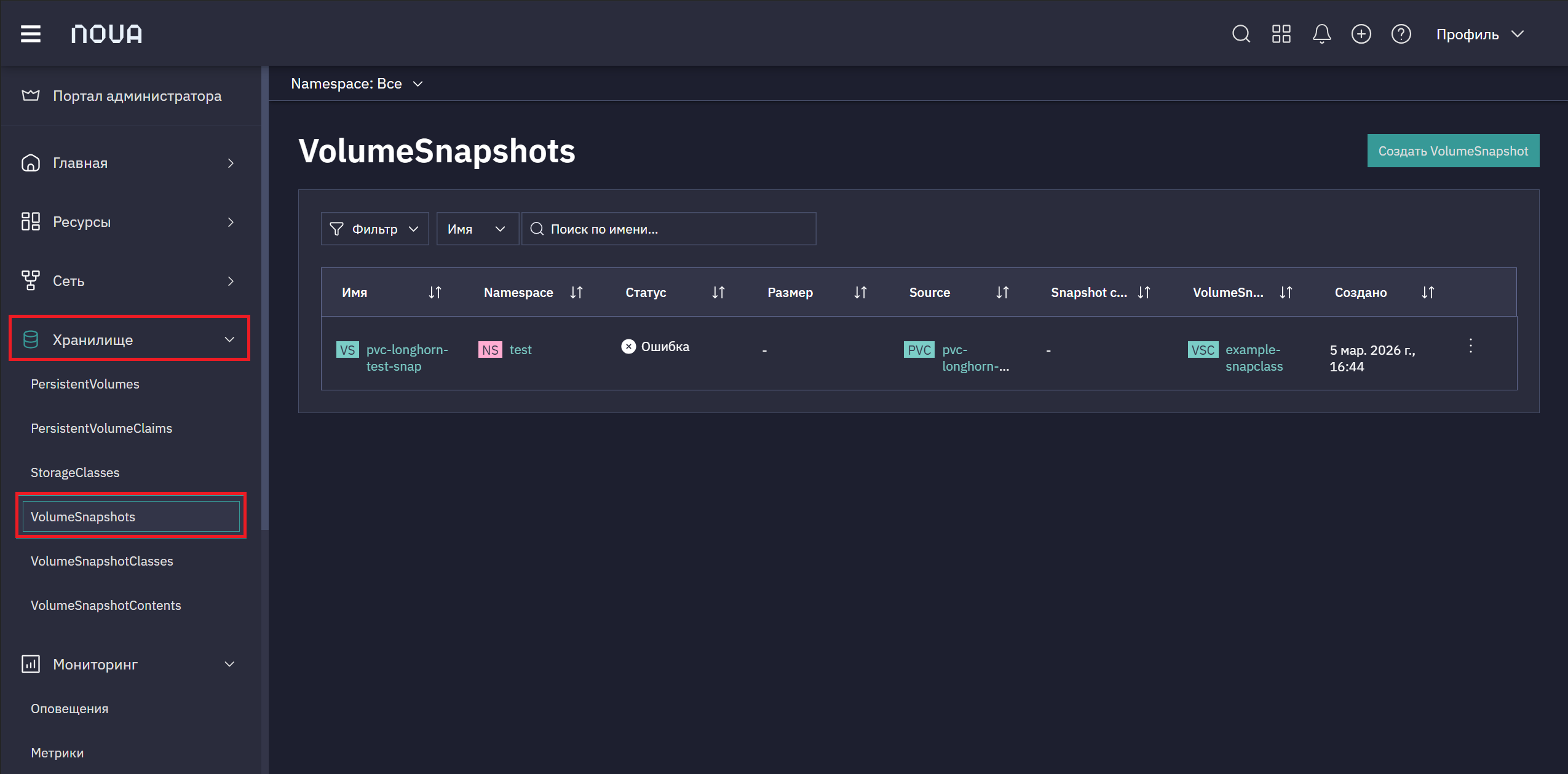Select VolumeSnapshots sidebar item
Screen dimensions: 1568x774
pyautogui.click(x=131, y=516)
